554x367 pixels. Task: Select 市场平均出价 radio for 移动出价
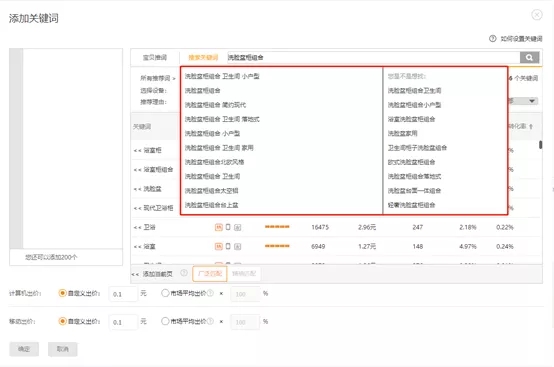pos(165,321)
